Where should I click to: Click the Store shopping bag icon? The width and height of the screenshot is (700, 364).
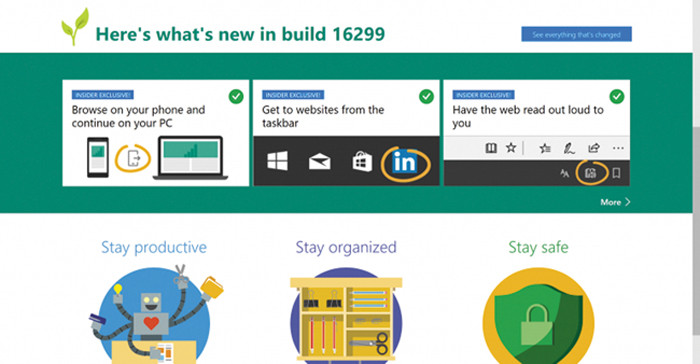click(x=362, y=161)
